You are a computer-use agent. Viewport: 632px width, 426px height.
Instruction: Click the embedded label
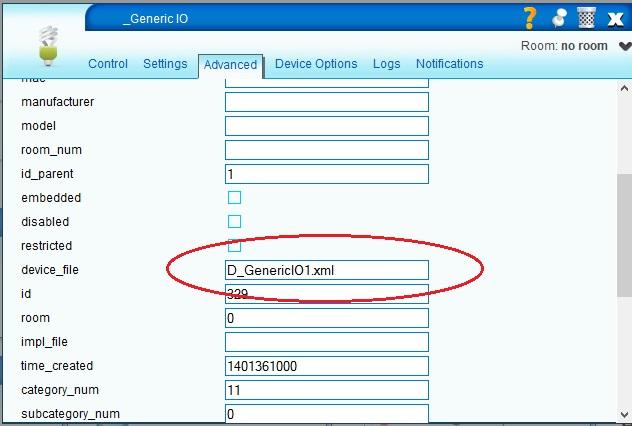pos(51,197)
